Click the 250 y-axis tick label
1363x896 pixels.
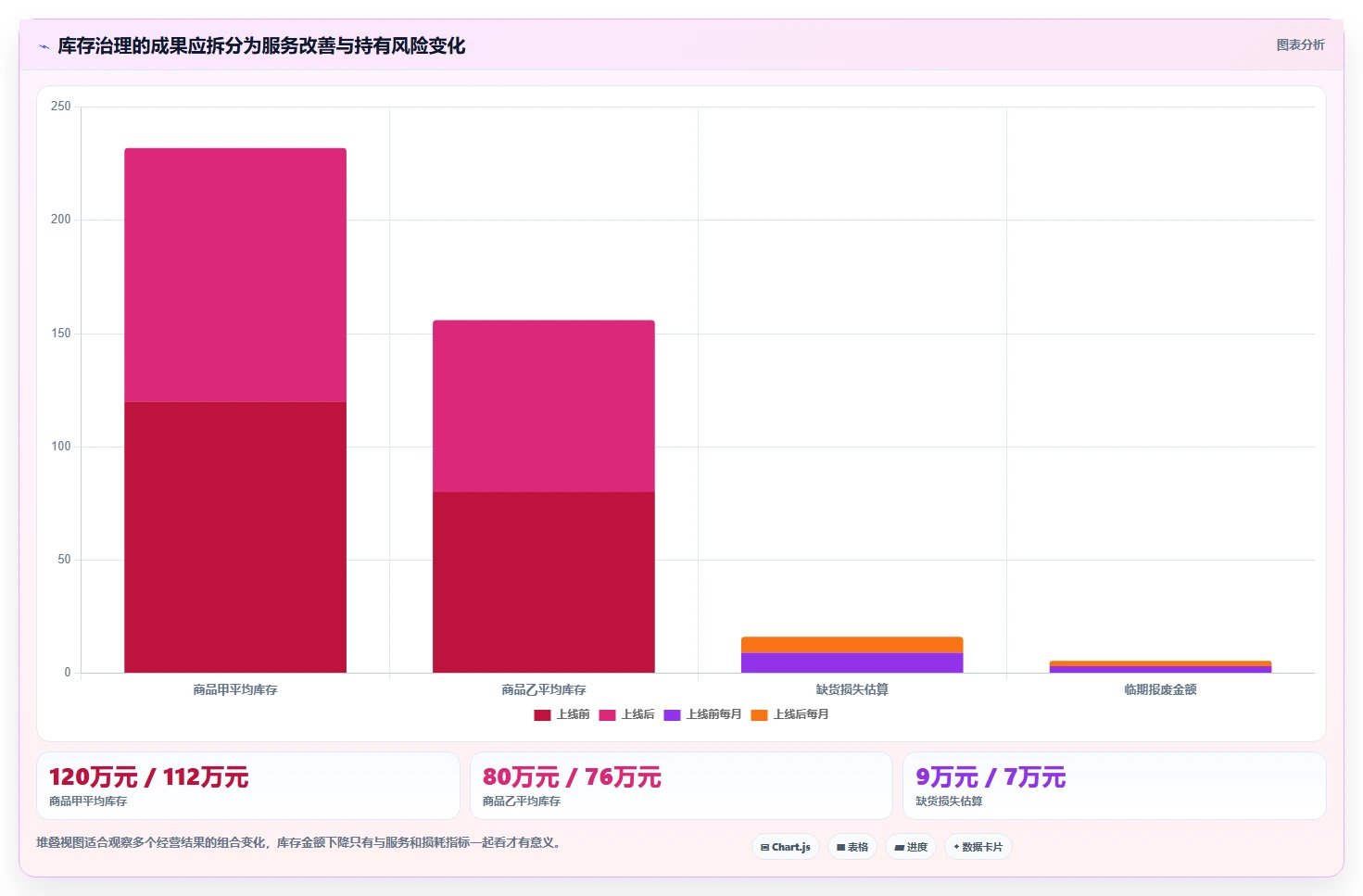coord(61,107)
